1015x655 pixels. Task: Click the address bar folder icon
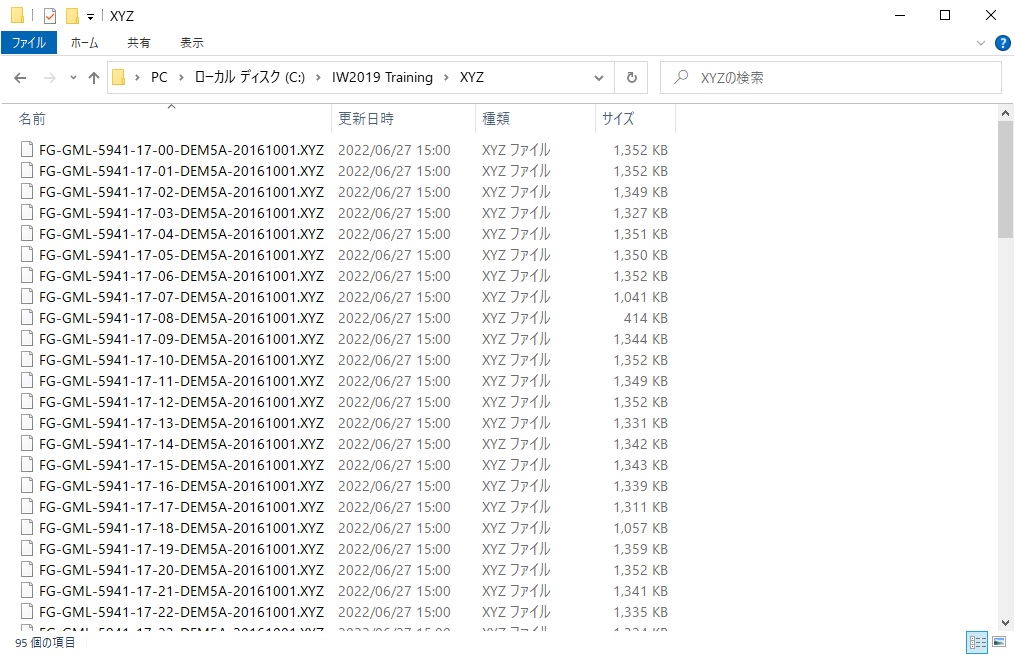pos(118,78)
